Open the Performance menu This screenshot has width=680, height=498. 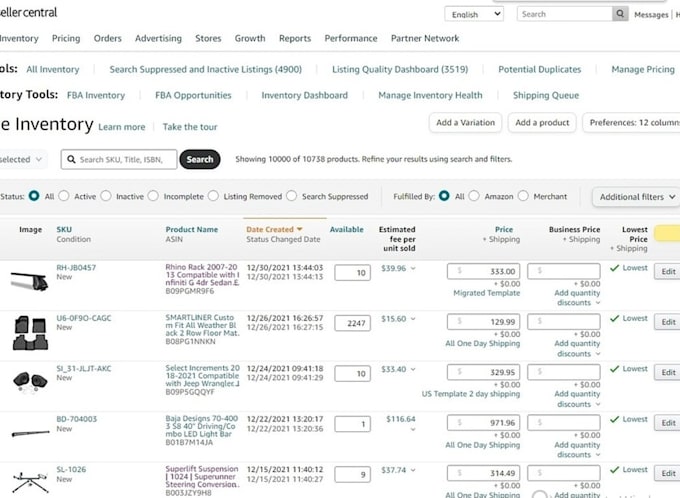coord(351,38)
